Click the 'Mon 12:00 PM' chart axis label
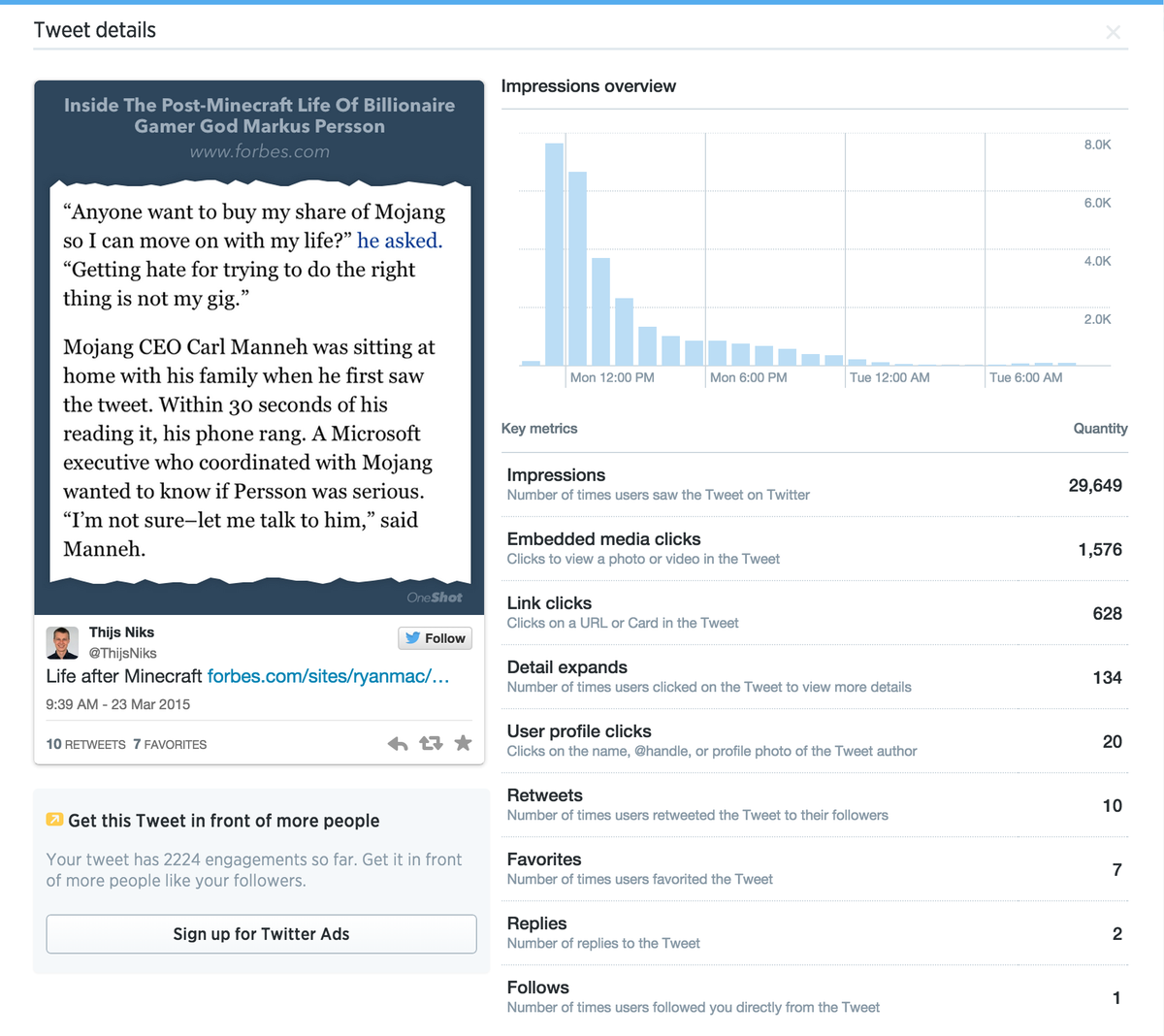Screen dimensions: 1164x1036 (612, 377)
